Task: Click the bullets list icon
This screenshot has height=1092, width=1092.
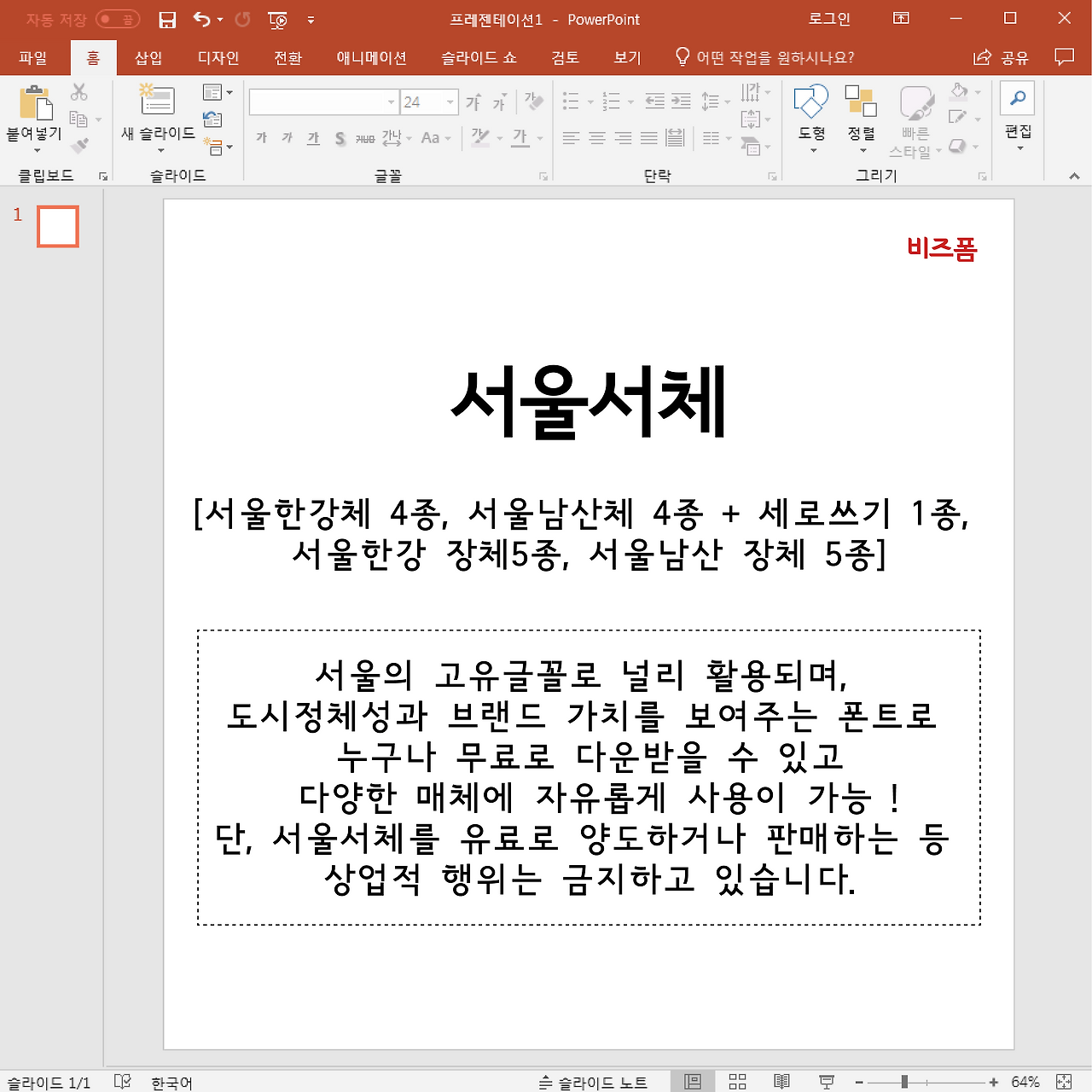Action: coord(570,102)
